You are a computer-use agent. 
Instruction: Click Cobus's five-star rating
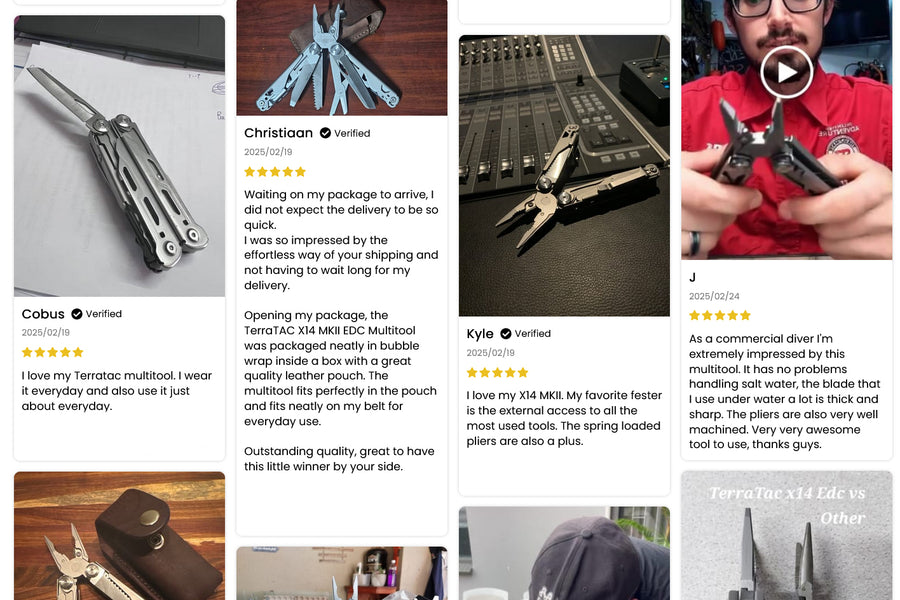pyautogui.click(x=53, y=352)
